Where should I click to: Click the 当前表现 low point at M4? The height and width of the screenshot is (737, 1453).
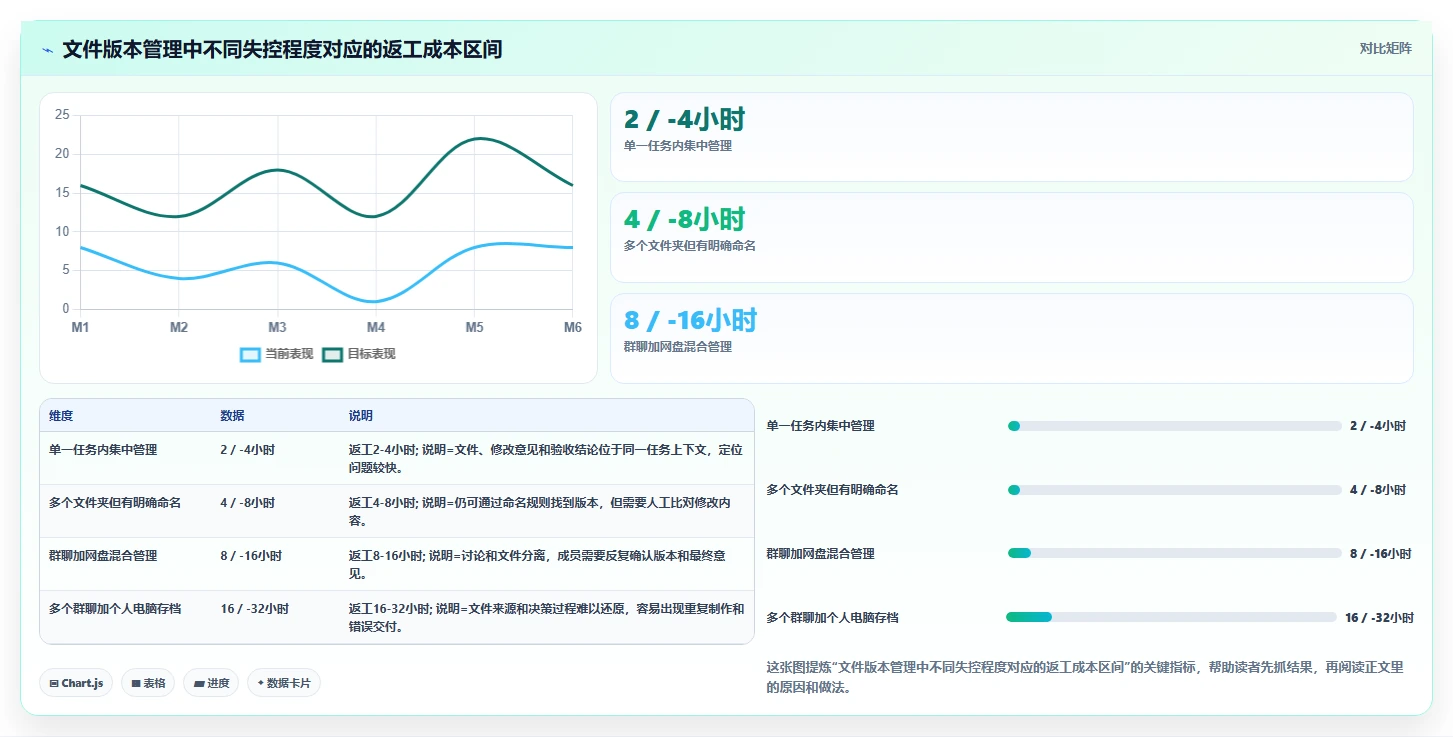(x=375, y=301)
